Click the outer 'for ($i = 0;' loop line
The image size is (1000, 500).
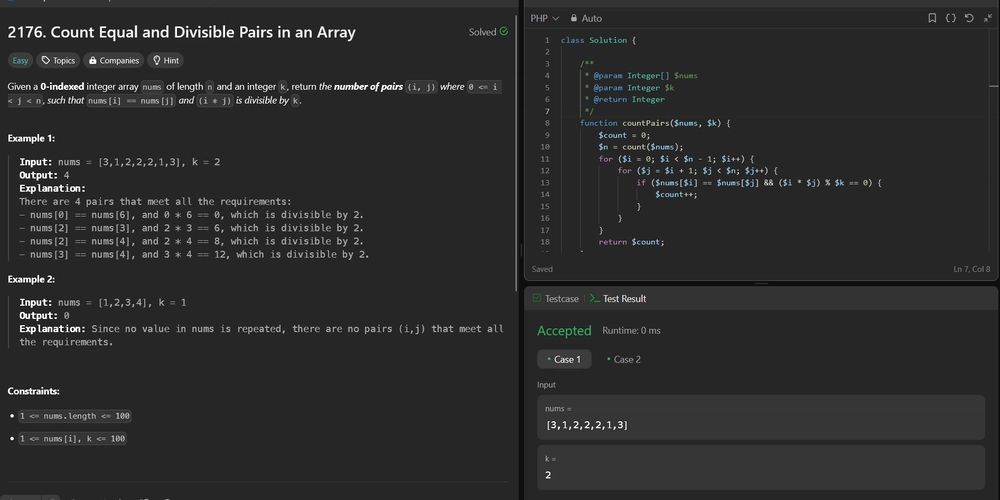[677, 159]
